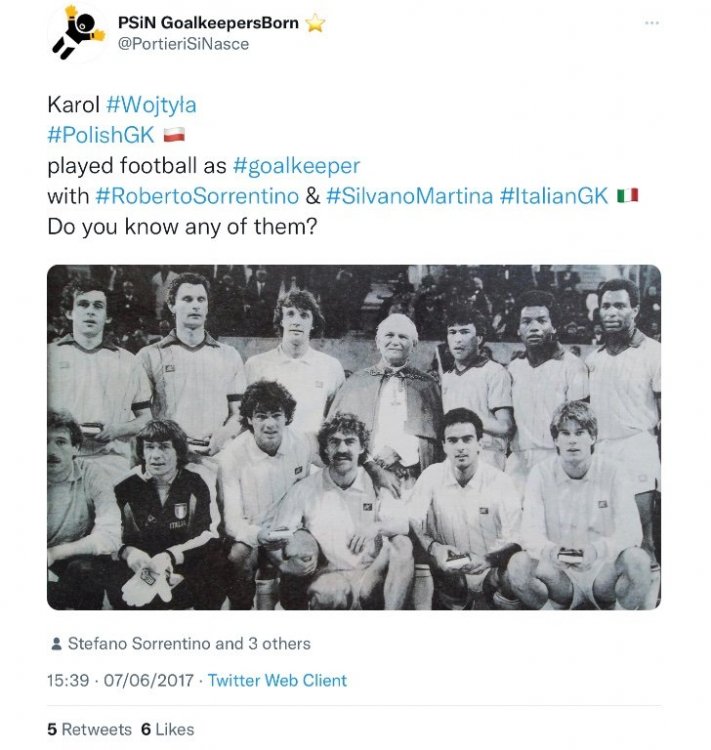
Task: View tagged people Stefano Sorrentino and 3 others
Action: 188,644
